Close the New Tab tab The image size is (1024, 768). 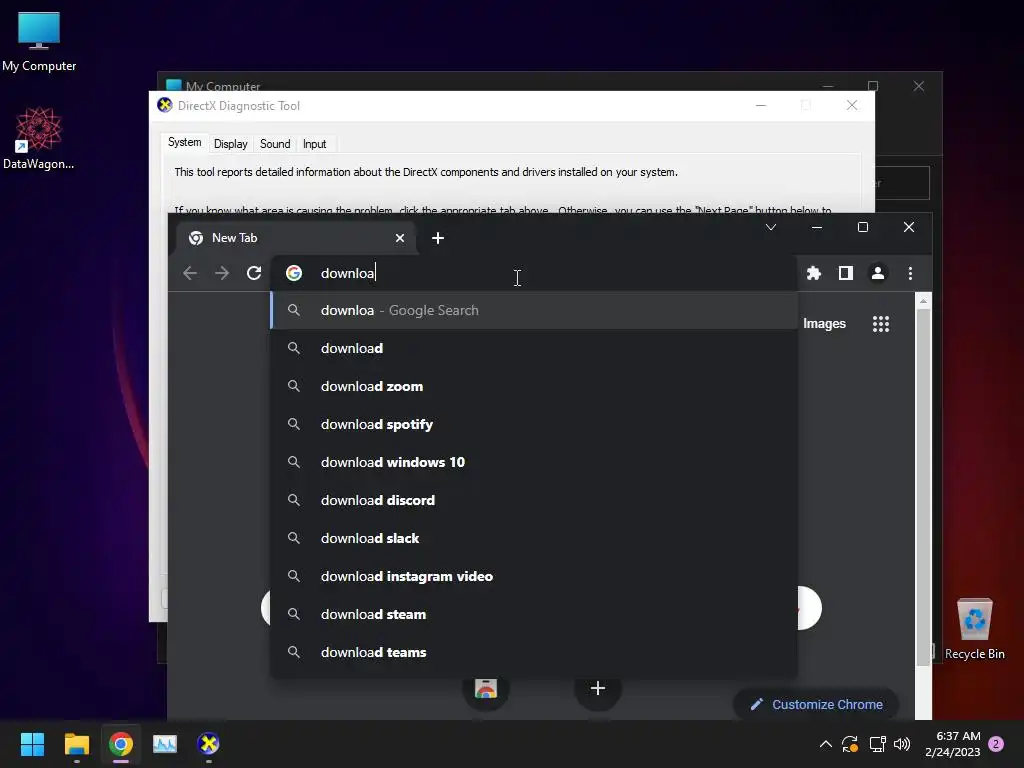(x=400, y=238)
